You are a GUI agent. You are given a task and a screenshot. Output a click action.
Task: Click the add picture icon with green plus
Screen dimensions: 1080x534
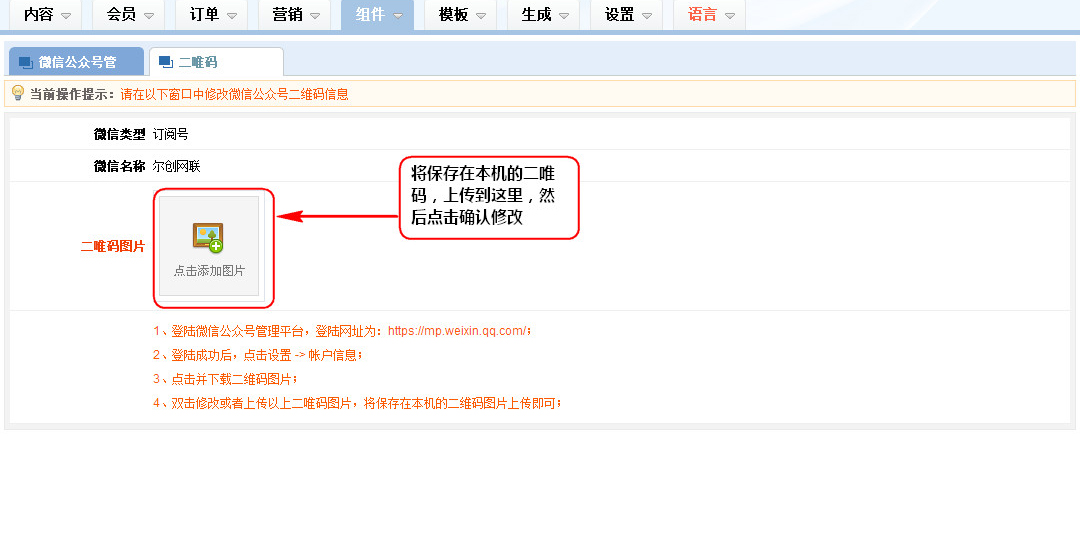tap(208, 237)
